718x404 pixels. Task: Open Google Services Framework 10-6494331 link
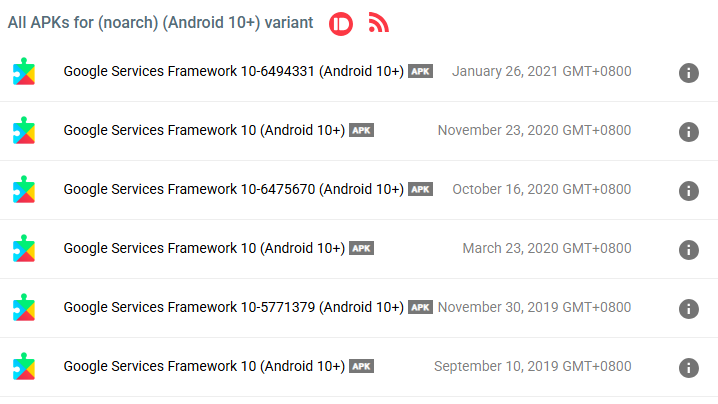click(x=233, y=72)
